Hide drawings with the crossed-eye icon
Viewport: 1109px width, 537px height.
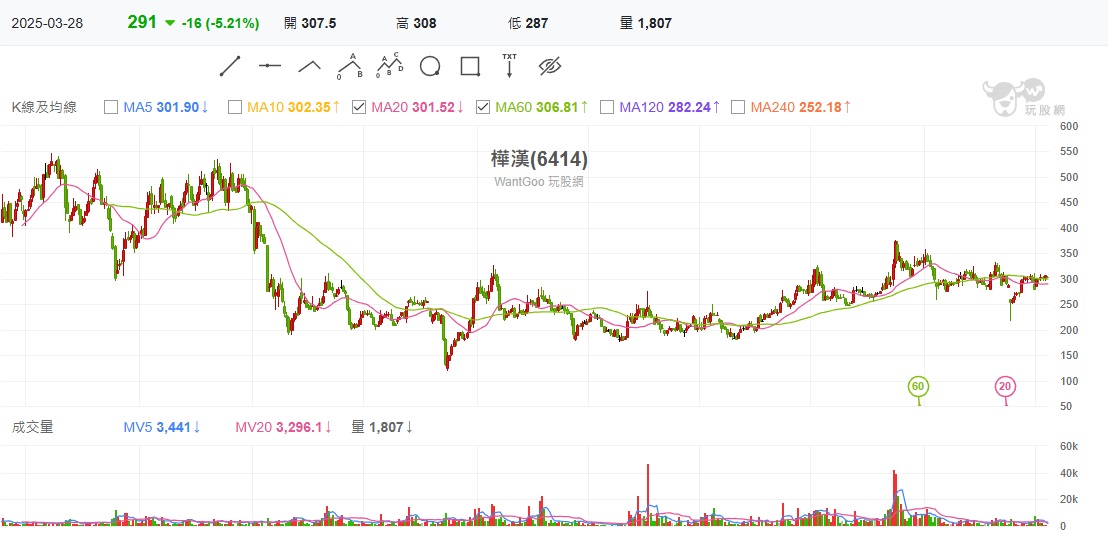[x=550, y=67]
